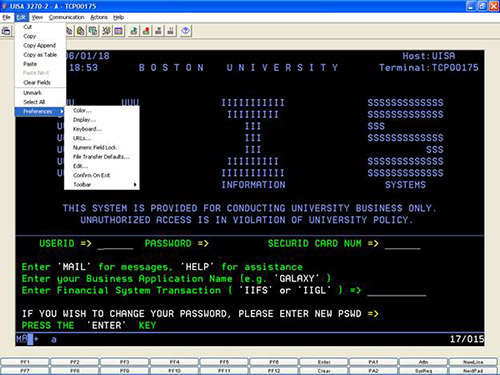
Task: Click the PF5 keypad button
Action: (224, 362)
